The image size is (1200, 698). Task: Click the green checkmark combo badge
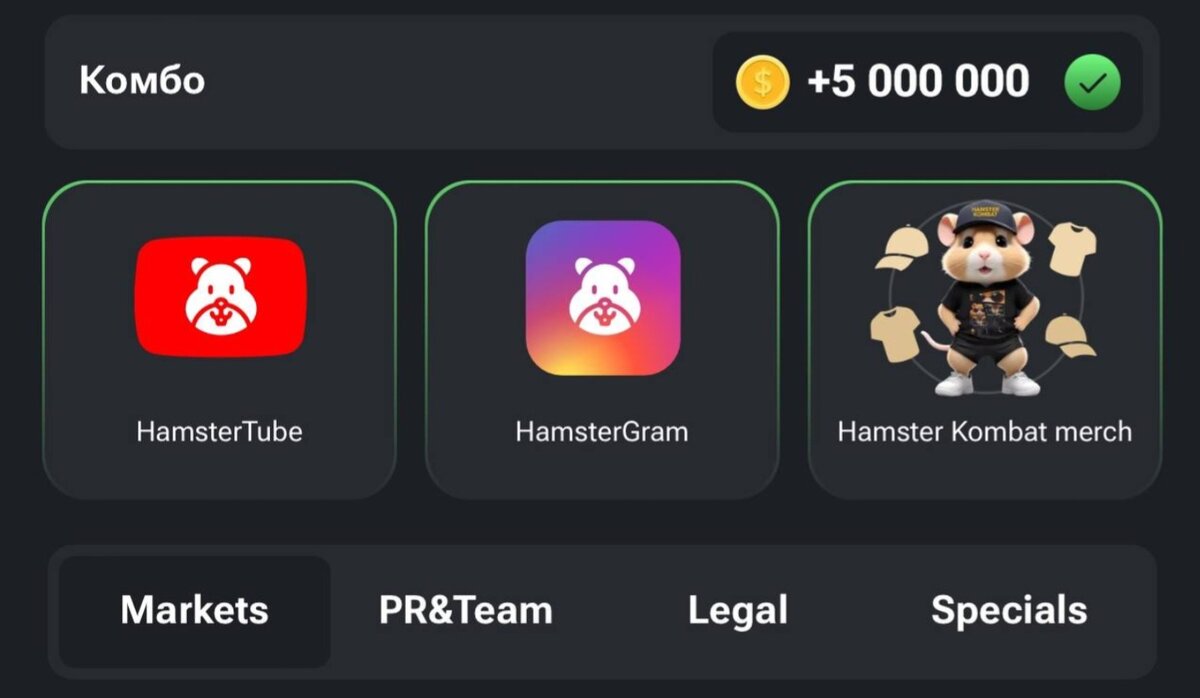click(x=1092, y=82)
